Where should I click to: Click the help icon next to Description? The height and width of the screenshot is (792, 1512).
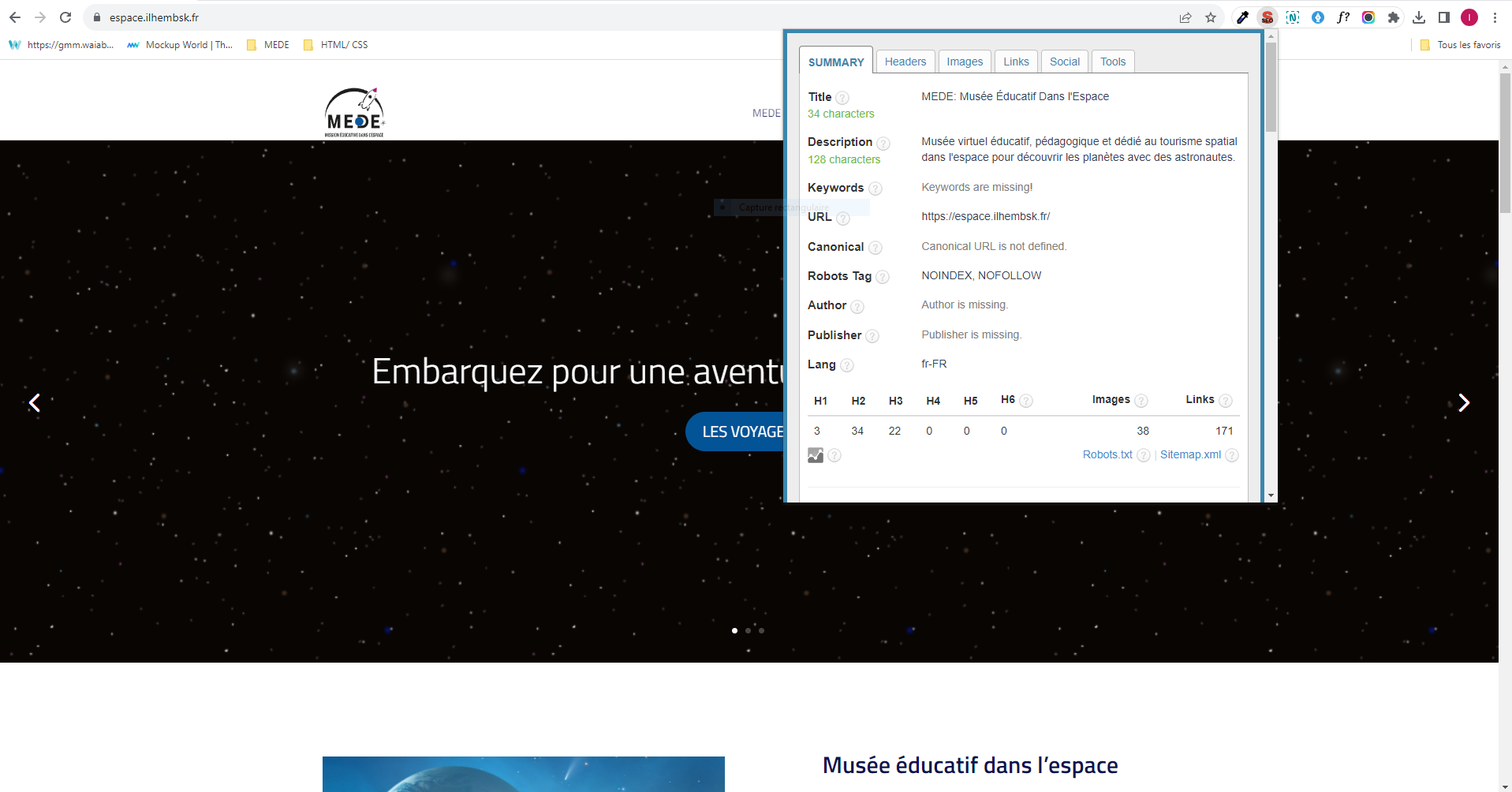883,144
